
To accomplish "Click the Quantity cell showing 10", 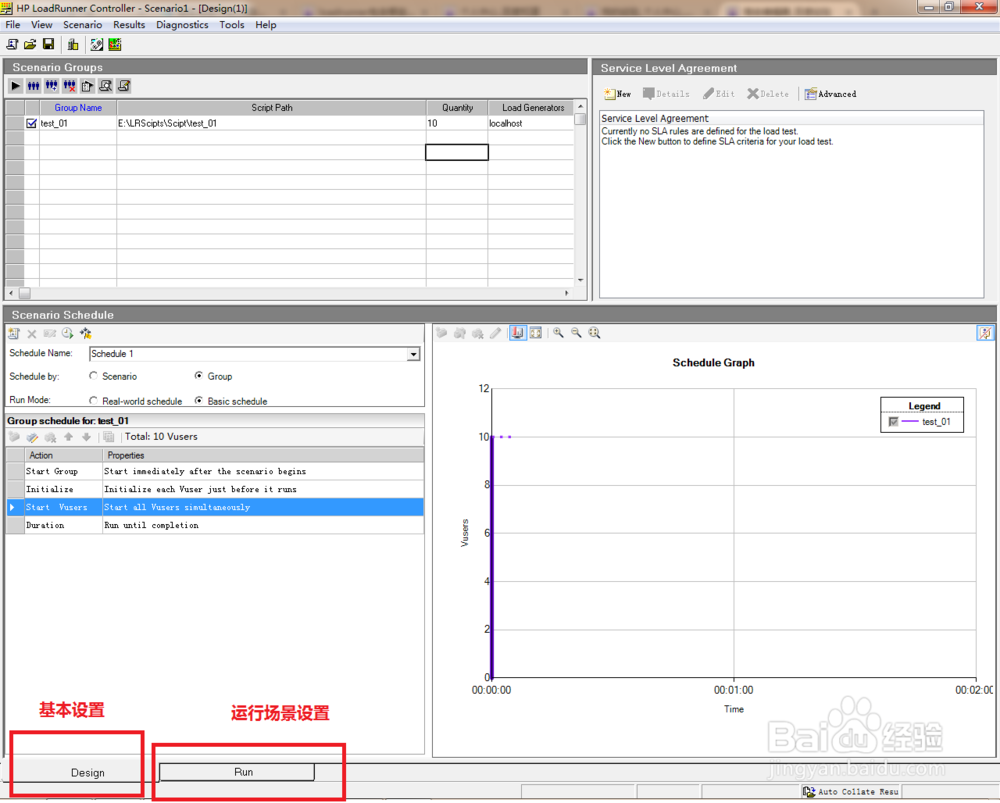I will point(457,124).
